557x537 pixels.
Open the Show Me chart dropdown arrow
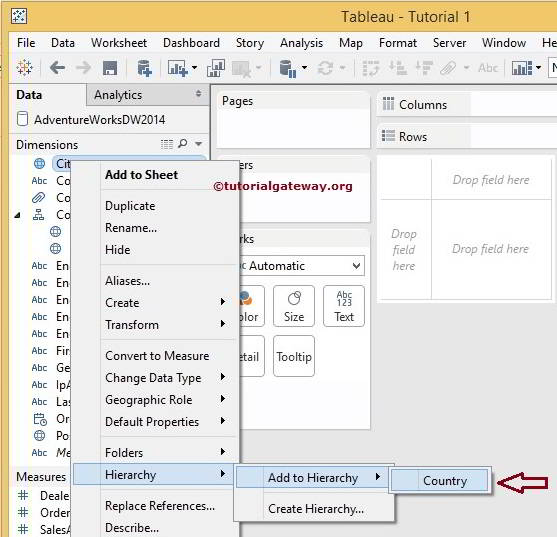[539, 67]
